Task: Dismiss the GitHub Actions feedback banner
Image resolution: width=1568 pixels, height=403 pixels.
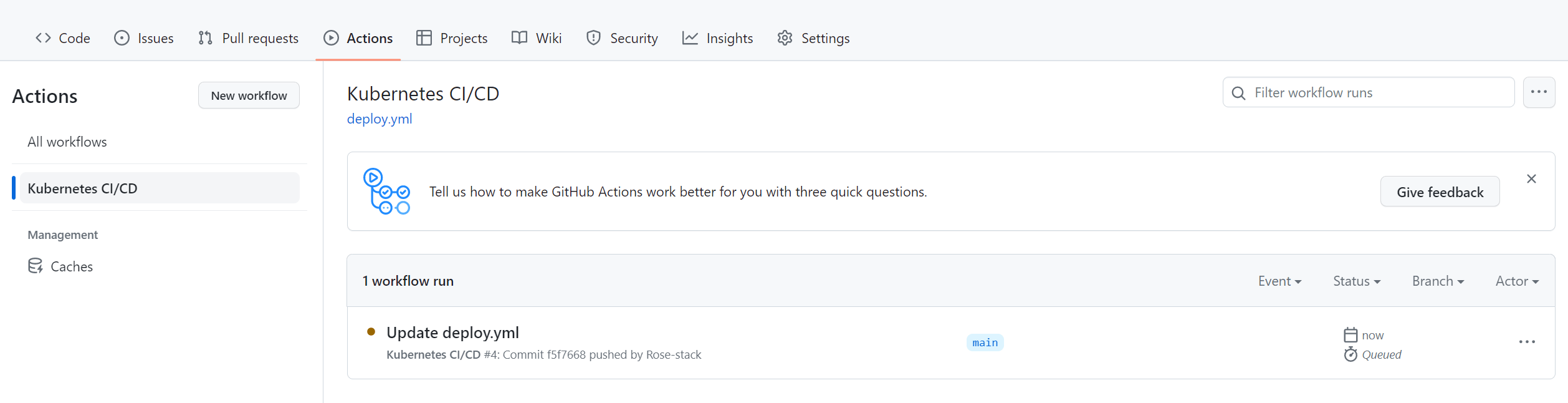Action: [x=1531, y=178]
